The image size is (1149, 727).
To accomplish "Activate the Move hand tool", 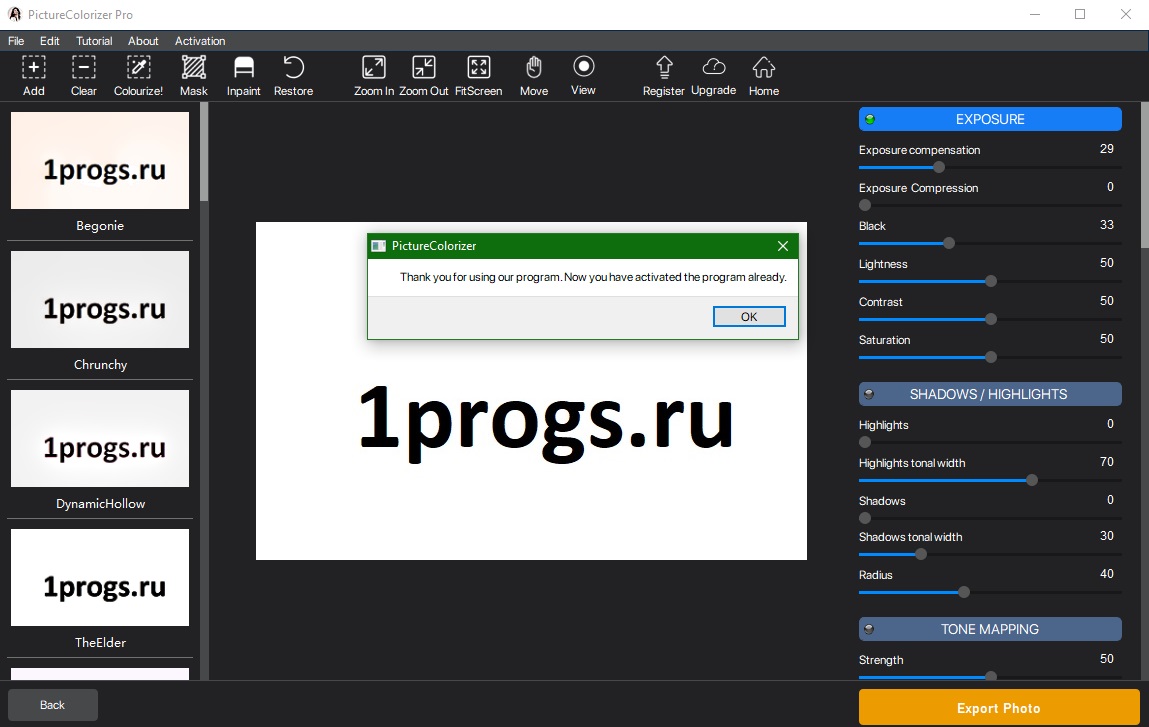I will point(533,67).
